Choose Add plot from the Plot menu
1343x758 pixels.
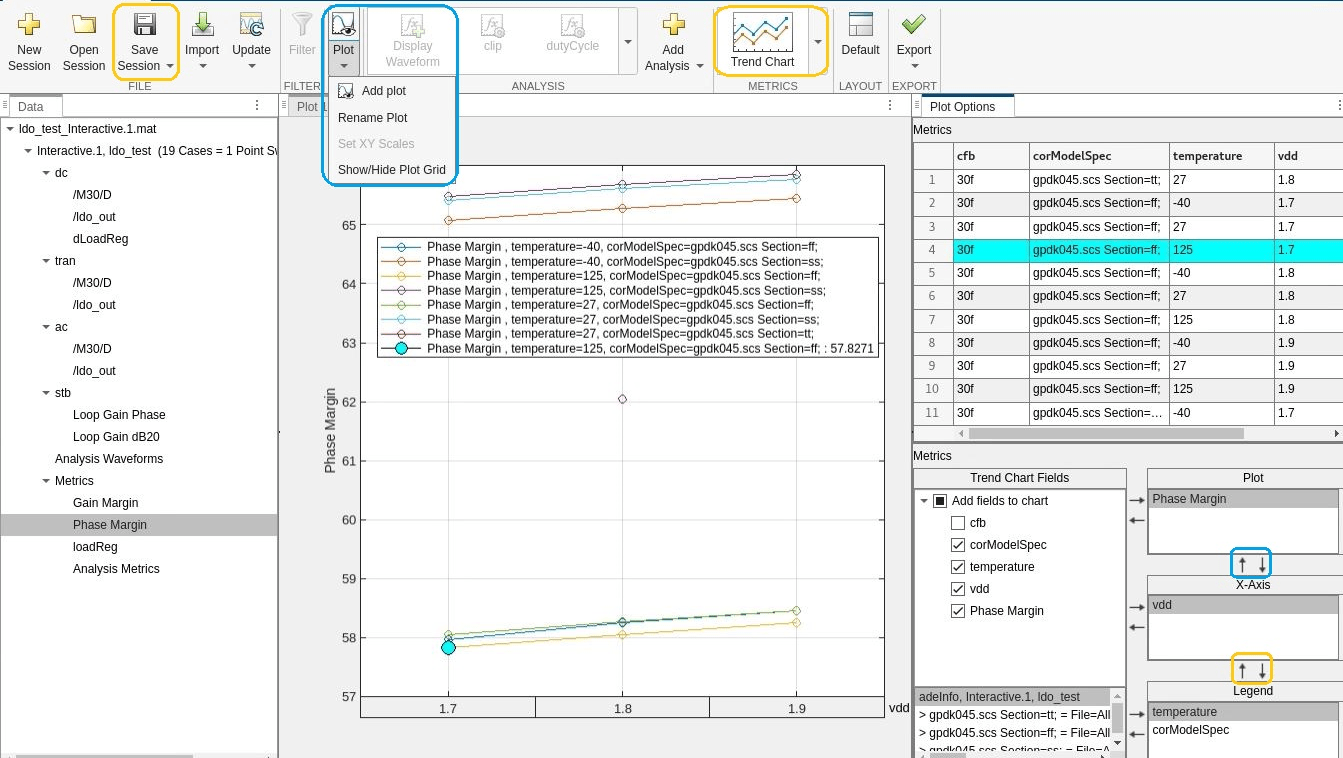click(383, 91)
